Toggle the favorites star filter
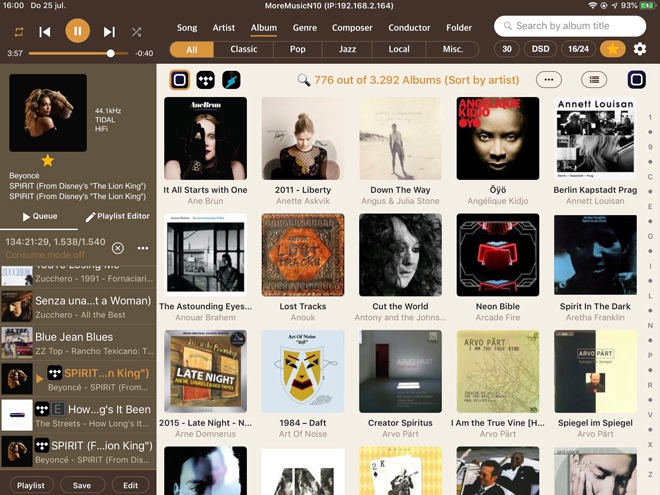The height and width of the screenshot is (495, 660). (x=613, y=49)
